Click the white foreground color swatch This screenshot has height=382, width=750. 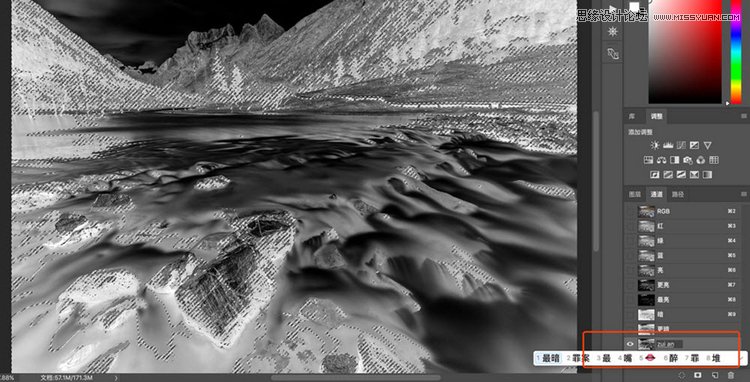pos(634,7)
